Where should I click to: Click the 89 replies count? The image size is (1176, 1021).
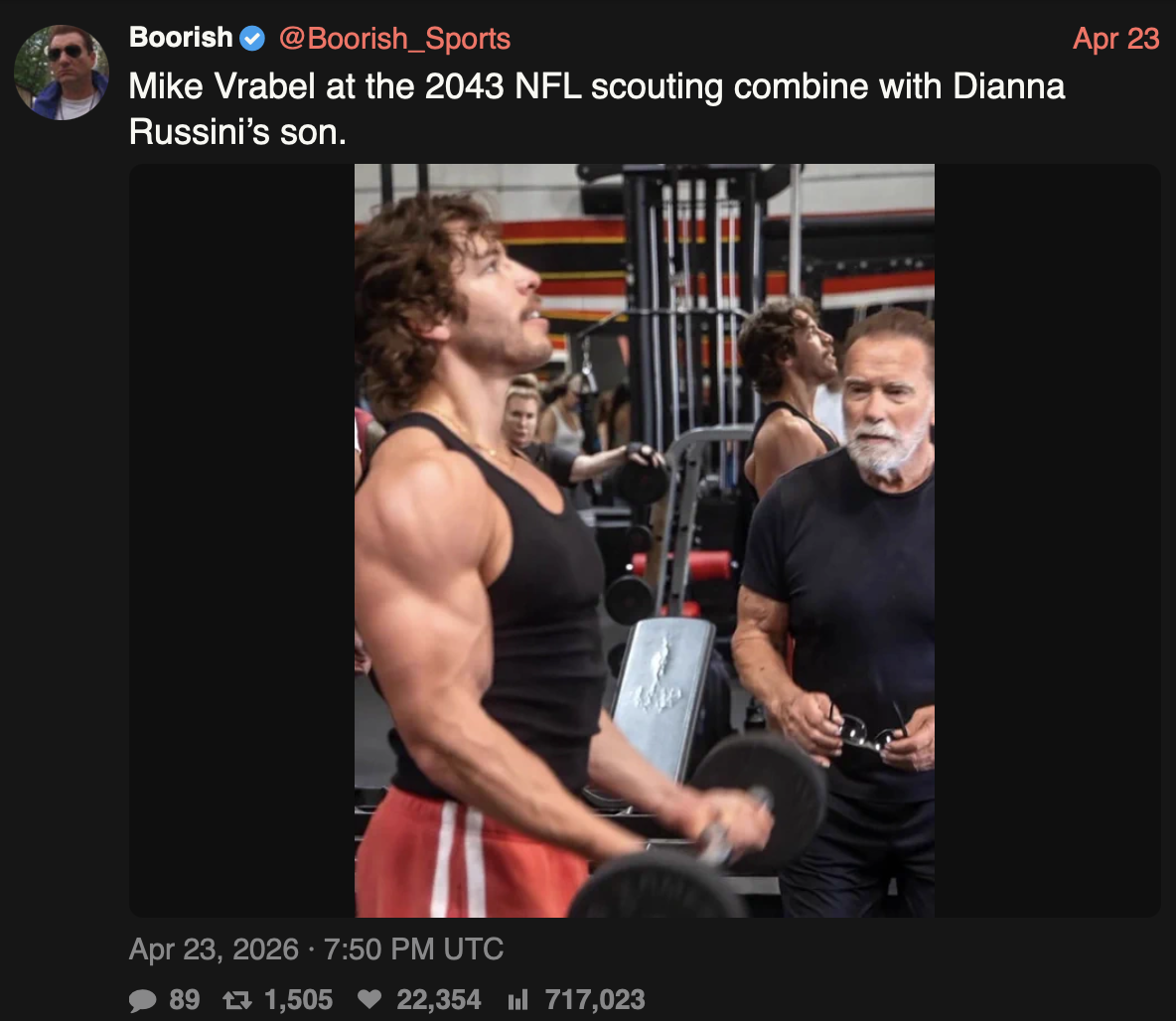(184, 1000)
